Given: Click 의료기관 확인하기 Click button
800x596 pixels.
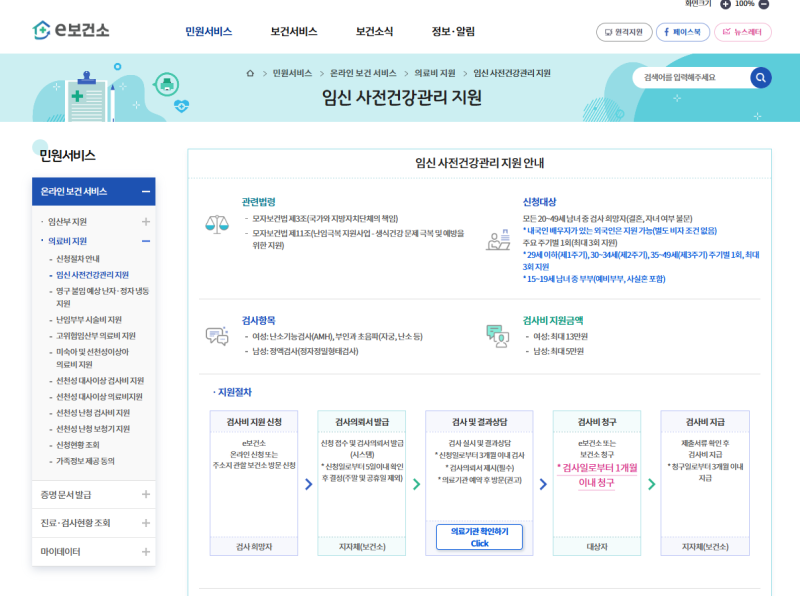Looking at the screenshot, I should click(x=480, y=537).
